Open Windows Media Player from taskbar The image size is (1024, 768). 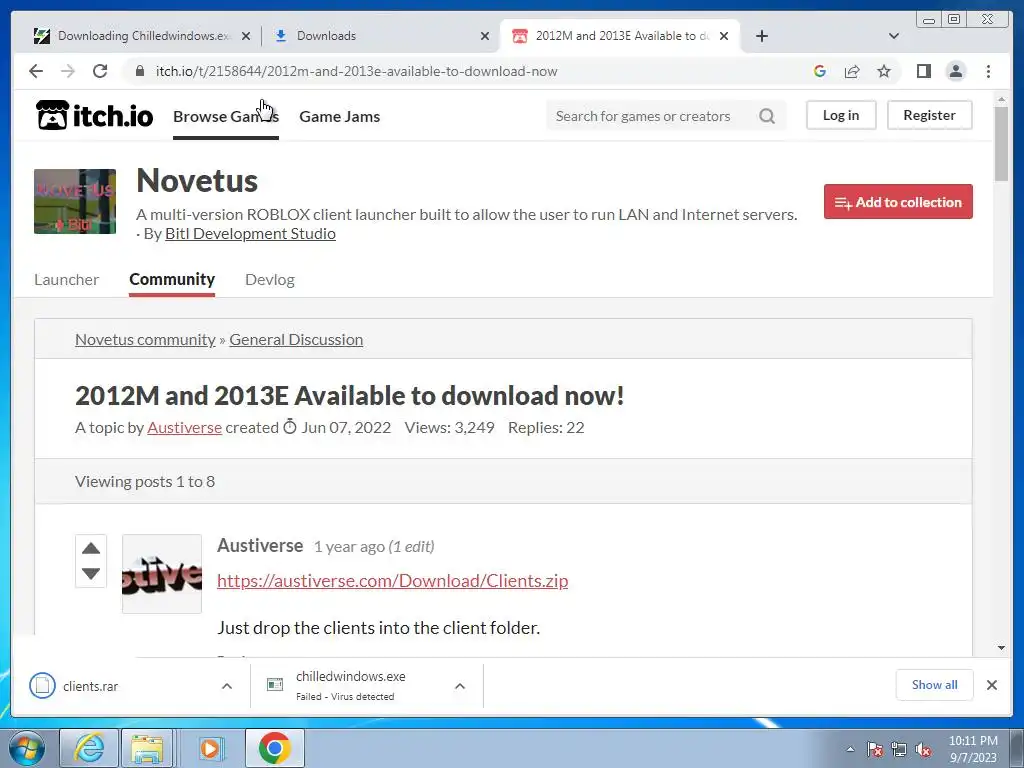210,748
